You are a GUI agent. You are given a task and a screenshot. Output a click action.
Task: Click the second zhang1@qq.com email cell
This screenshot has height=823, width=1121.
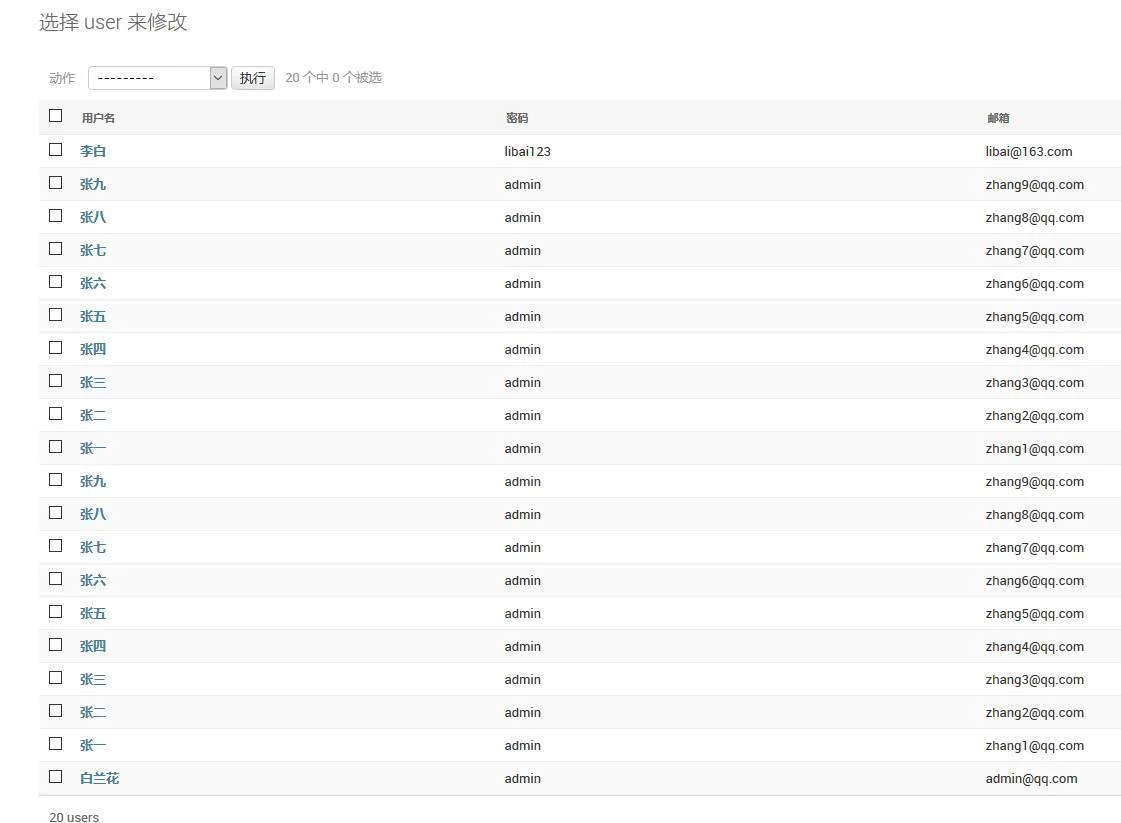(x=1034, y=746)
